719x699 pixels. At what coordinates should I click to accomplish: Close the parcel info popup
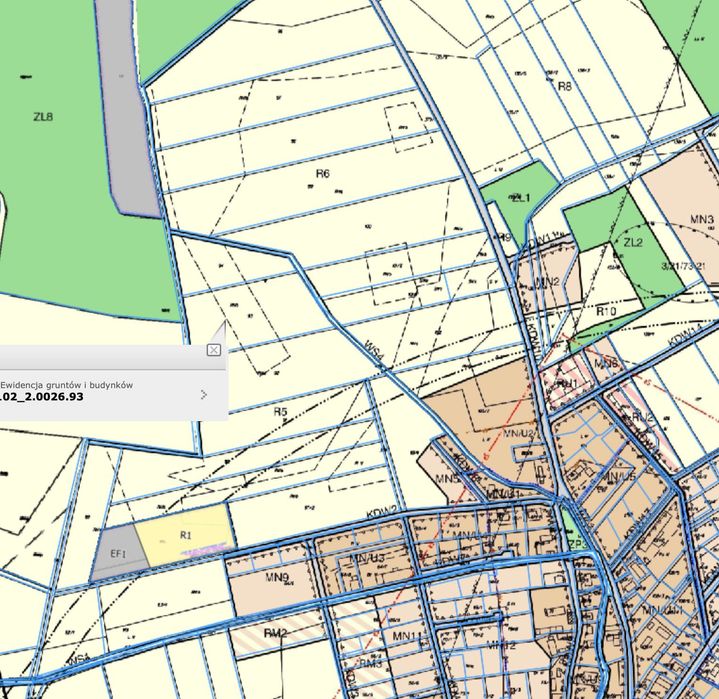click(x=214, y=350)
